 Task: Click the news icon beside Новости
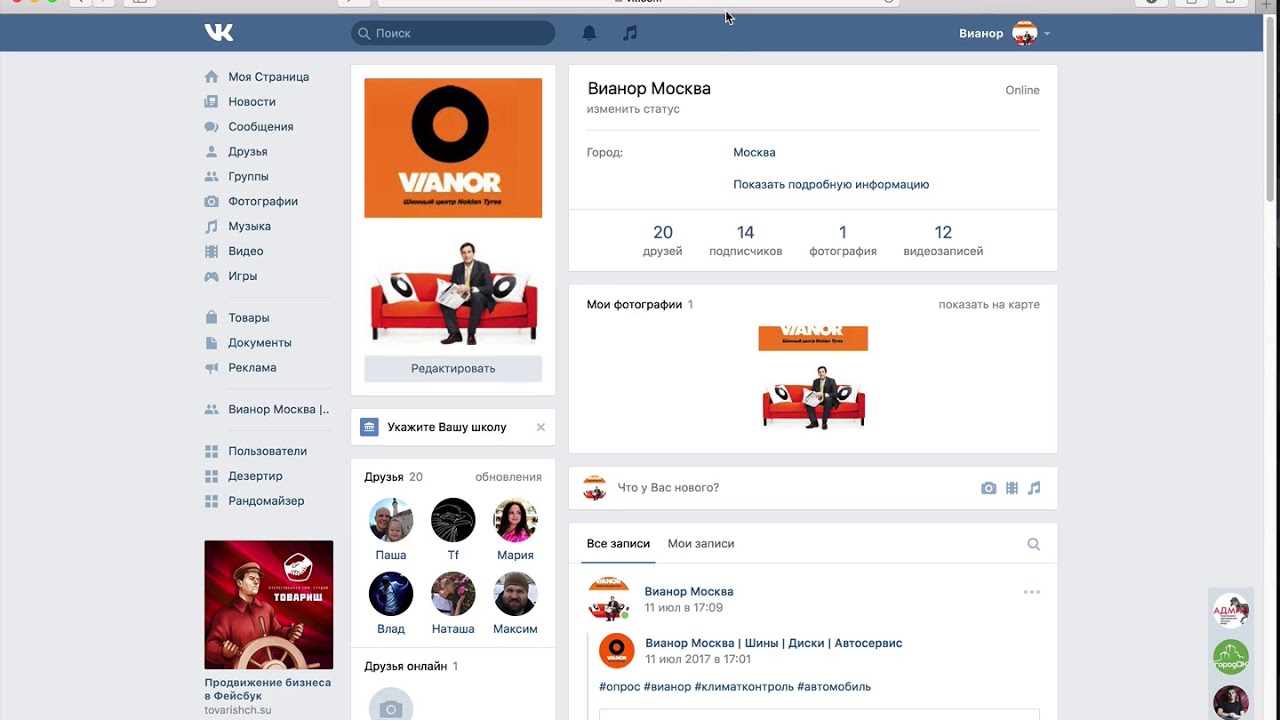211,102
